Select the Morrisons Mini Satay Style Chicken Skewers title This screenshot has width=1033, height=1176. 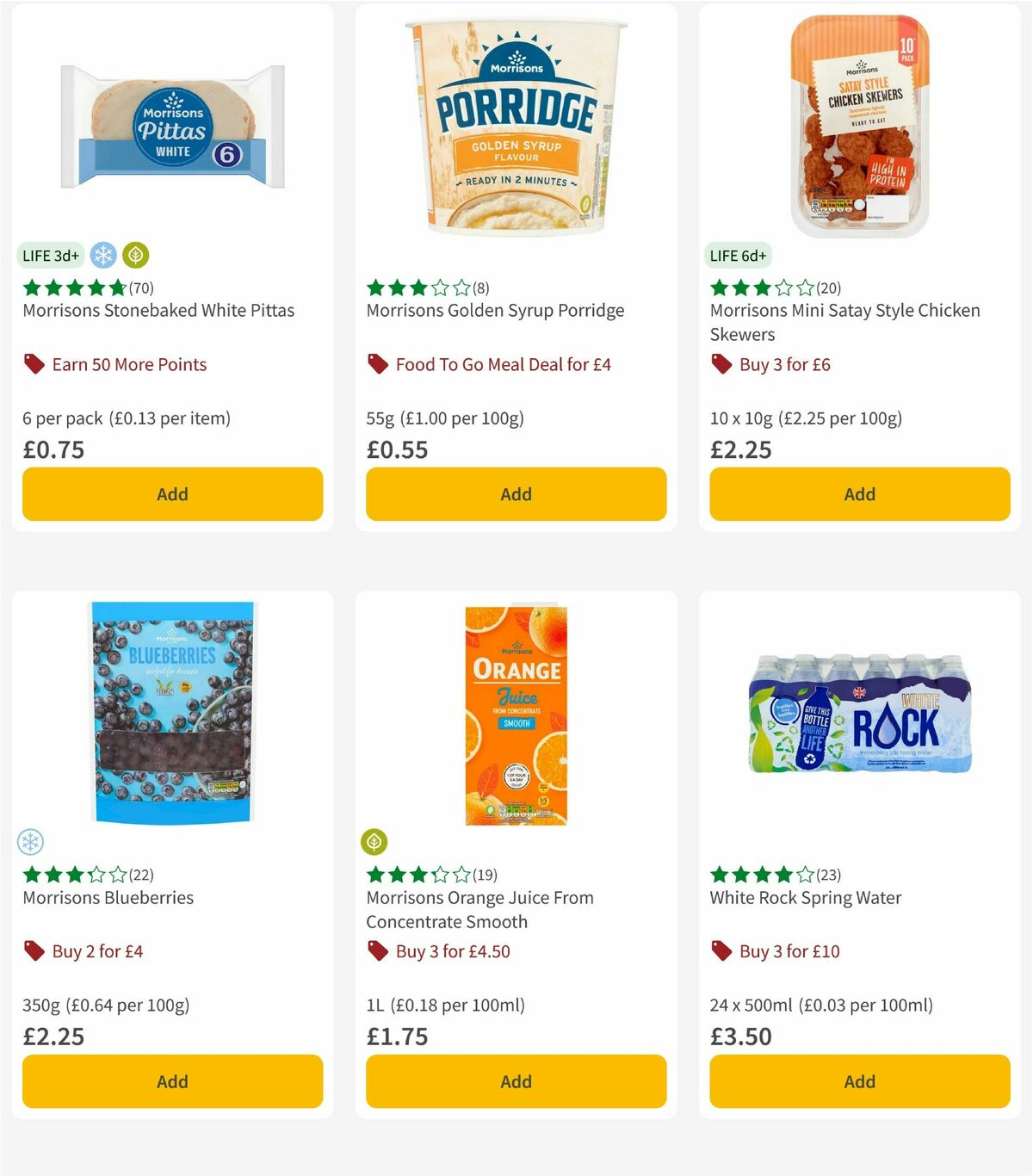(x=844, y=322)
